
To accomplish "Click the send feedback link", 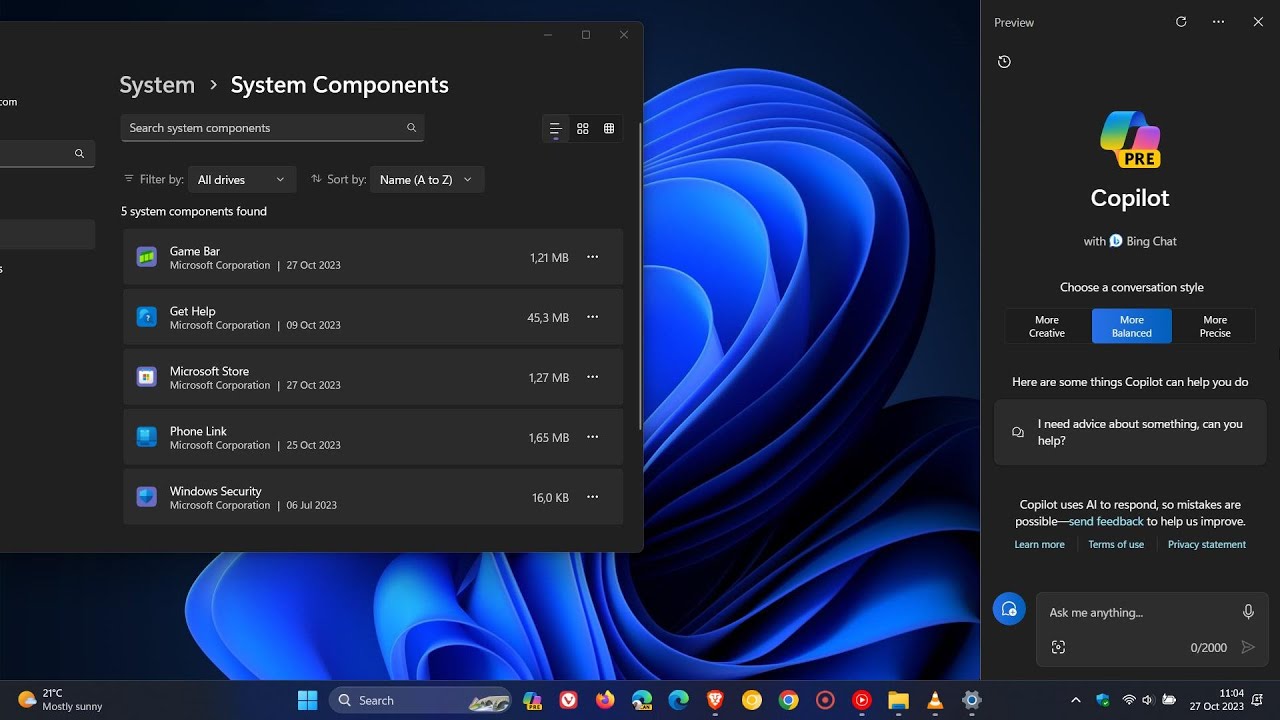I will point(1106,521).
